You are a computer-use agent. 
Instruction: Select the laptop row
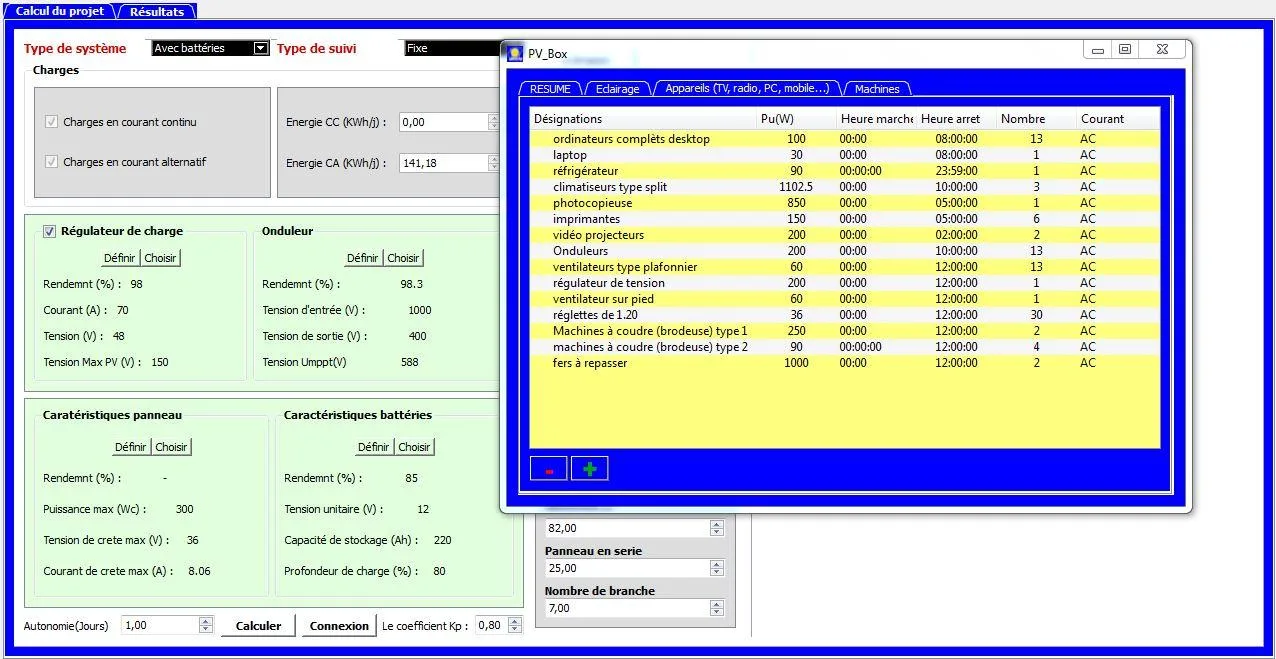point(845,155)
